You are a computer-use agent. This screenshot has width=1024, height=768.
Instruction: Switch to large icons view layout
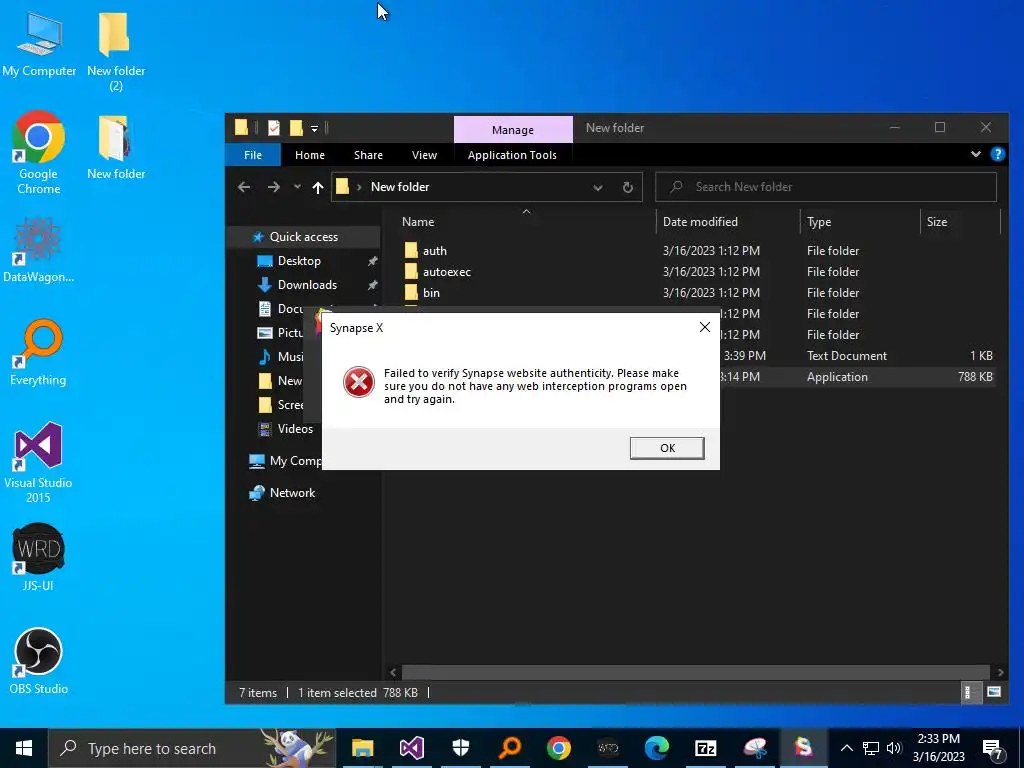point(993,692)
